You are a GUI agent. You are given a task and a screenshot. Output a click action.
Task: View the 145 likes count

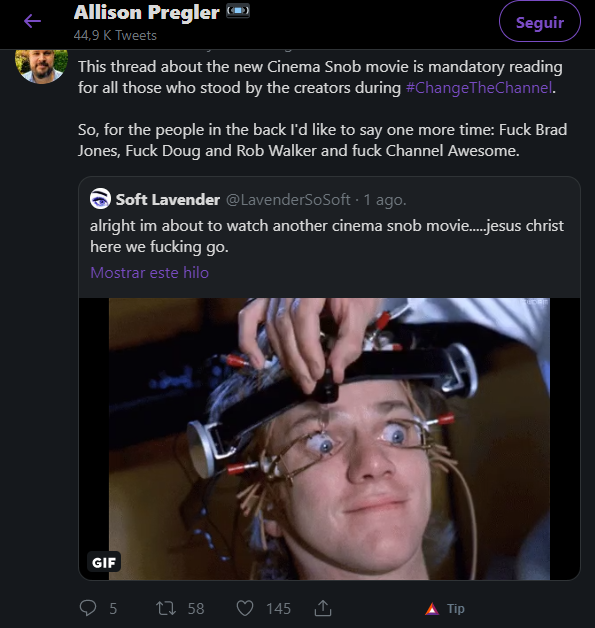[x=279, y=609]
